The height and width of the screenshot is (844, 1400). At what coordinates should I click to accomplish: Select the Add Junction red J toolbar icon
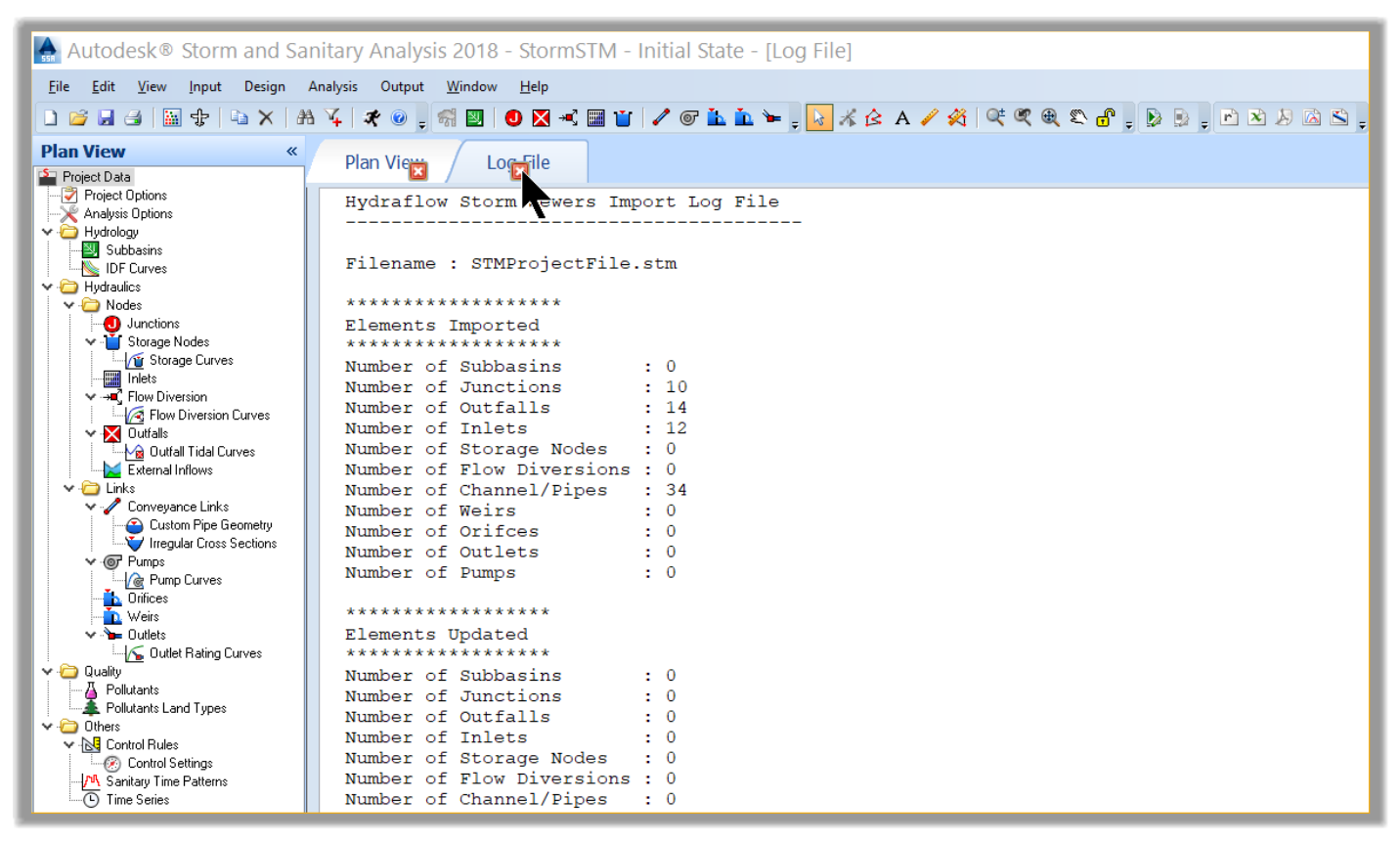(x=513, y=118)
